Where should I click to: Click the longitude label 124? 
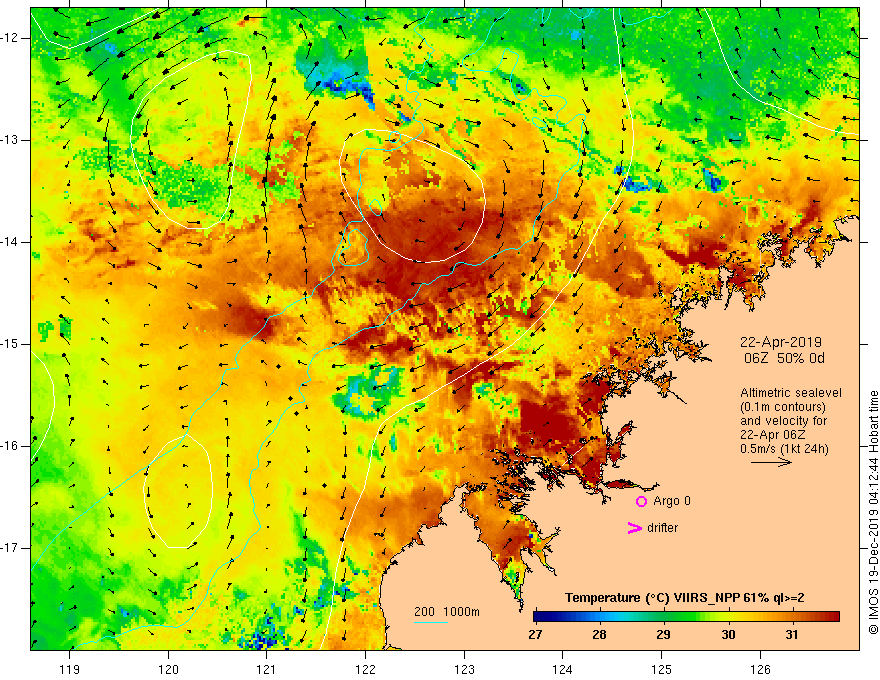point(562,669)
